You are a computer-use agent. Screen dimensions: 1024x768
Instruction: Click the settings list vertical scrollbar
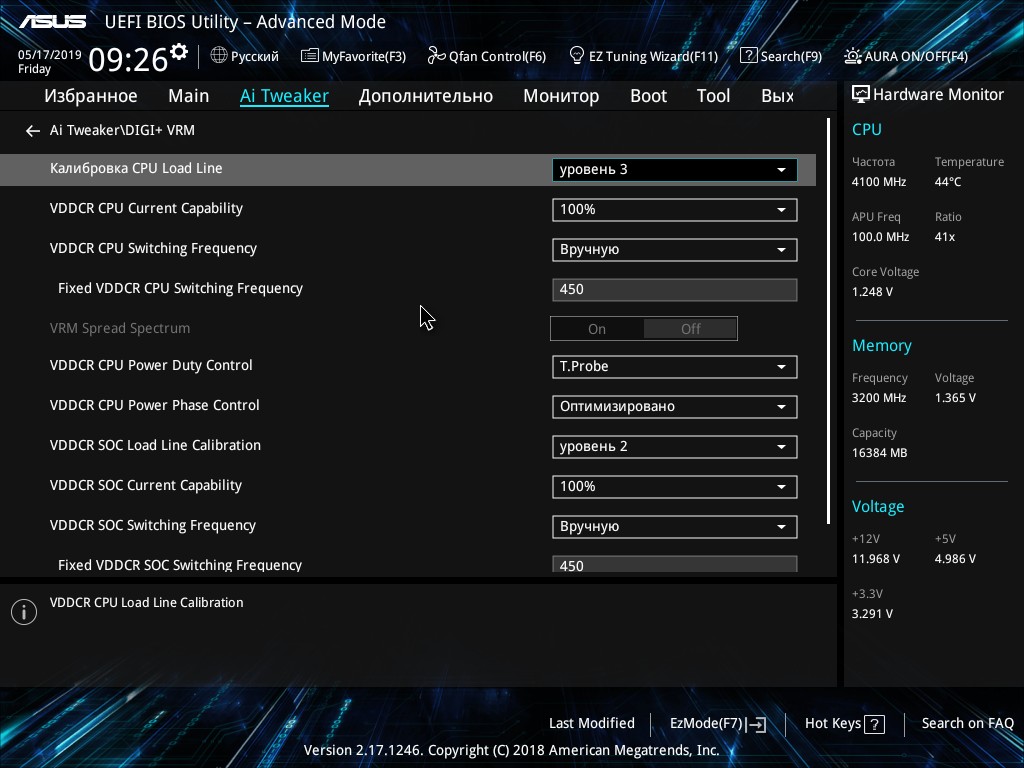pyautogui.click(x=828, y=321)
